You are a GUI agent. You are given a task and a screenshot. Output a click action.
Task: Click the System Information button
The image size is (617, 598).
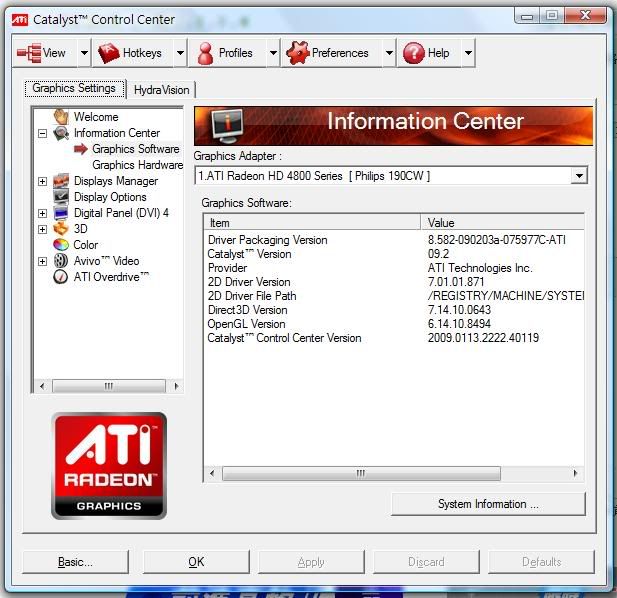[488, 504]
